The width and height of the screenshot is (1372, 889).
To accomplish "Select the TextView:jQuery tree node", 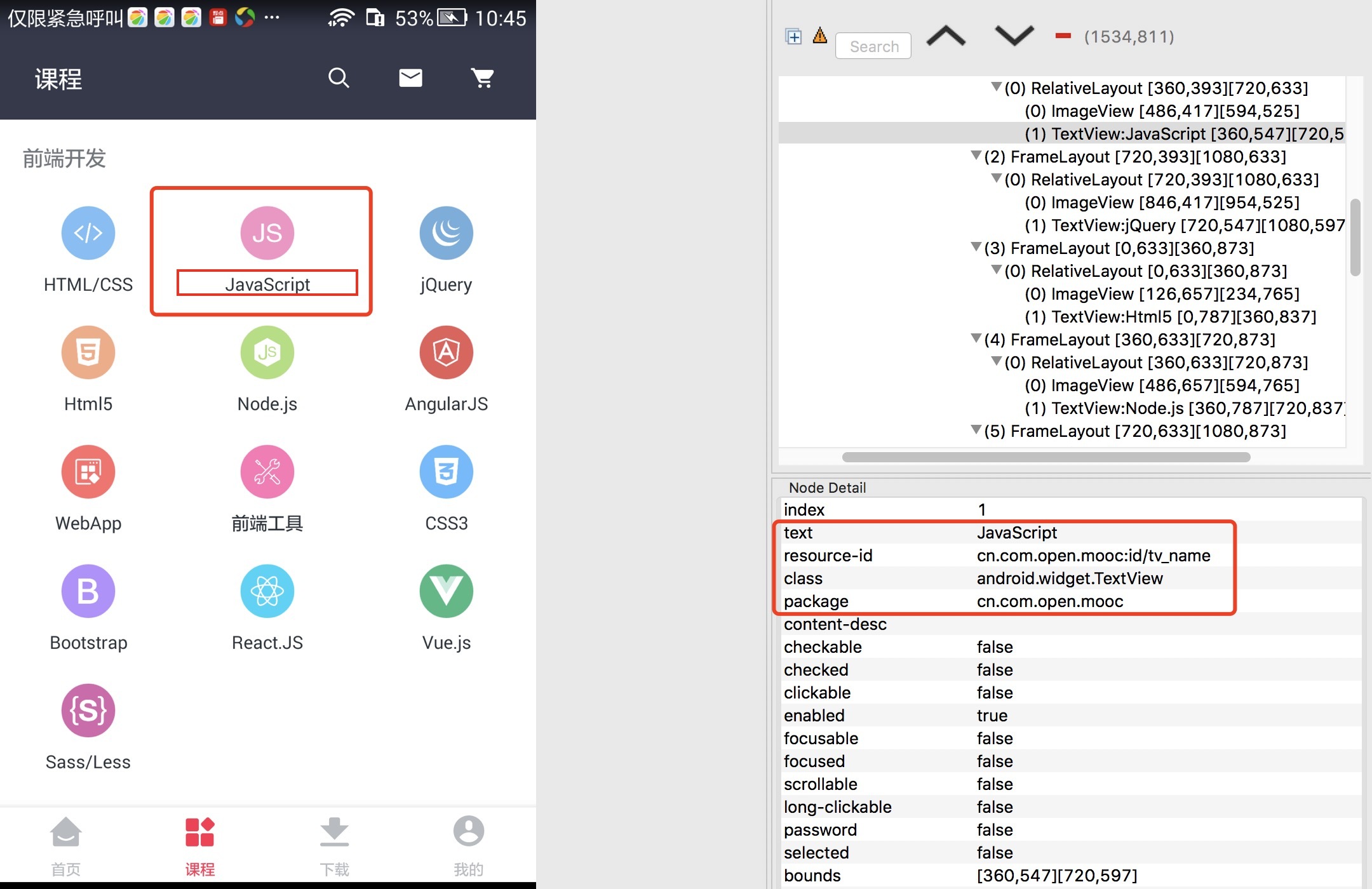I will (1184, 225).
